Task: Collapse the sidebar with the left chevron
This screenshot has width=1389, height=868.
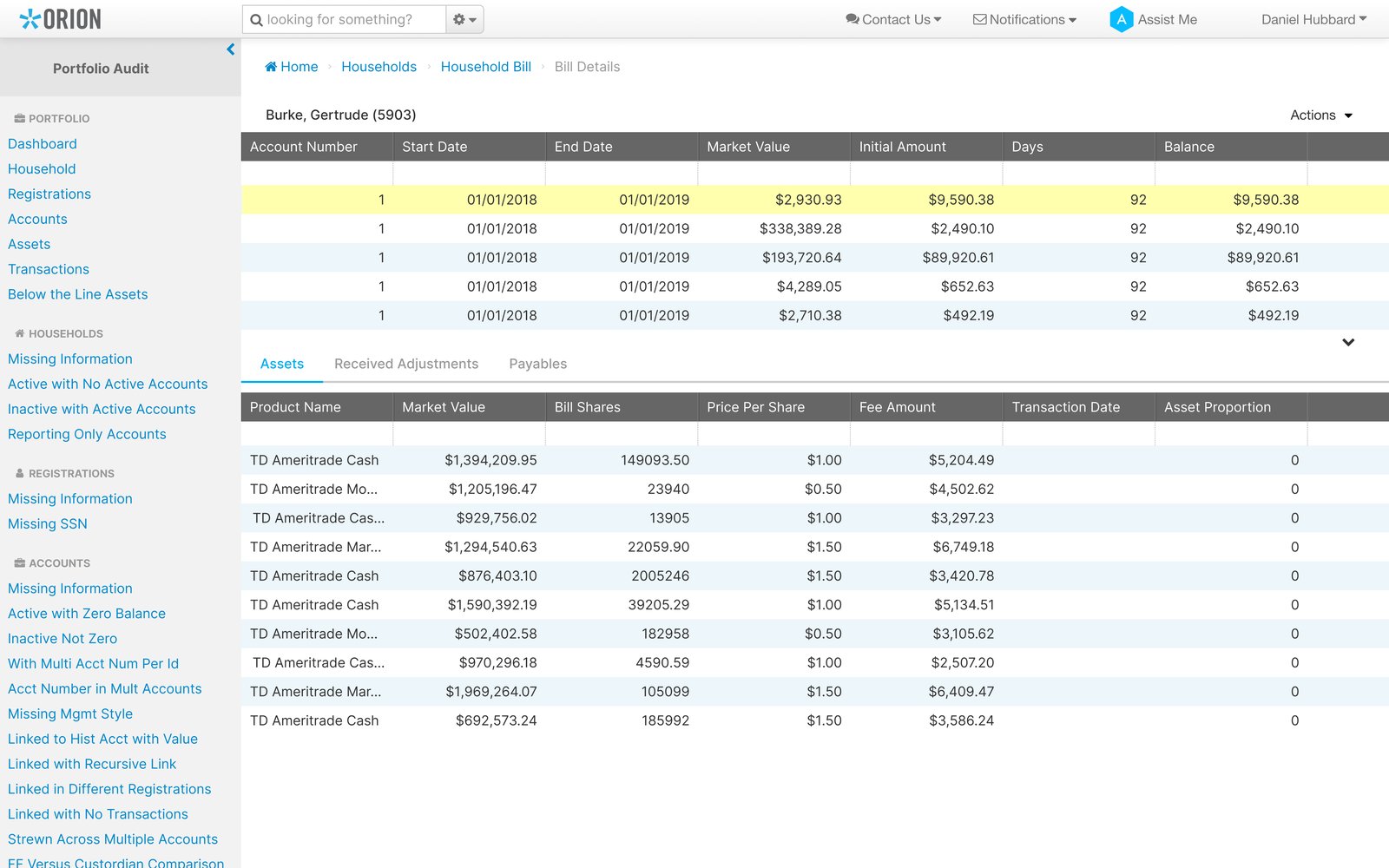Action: pos(230,49)
